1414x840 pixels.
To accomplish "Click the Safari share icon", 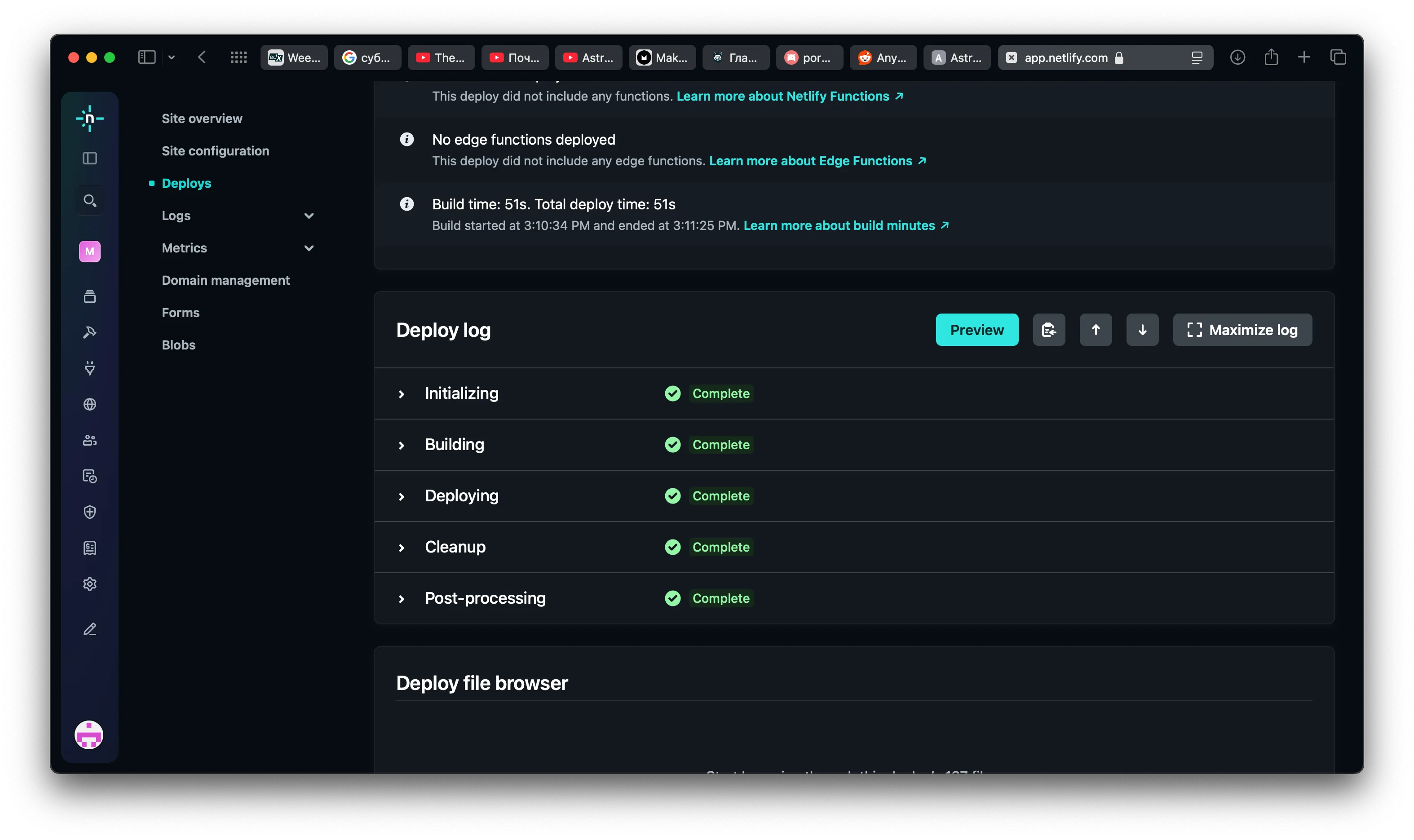I will click(x=1271, y=57).
